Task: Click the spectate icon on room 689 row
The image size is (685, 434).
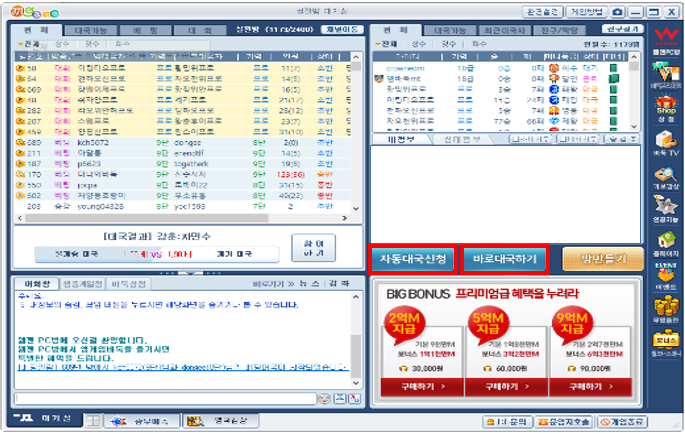Action: click(x=20, y=142)
